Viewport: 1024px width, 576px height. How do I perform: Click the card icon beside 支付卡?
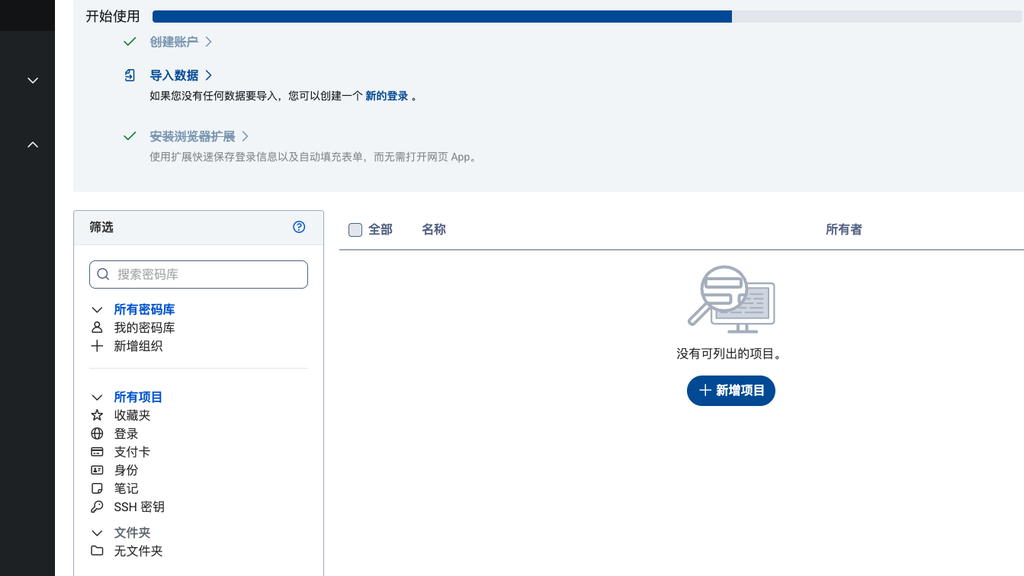(x=97, y=452)
